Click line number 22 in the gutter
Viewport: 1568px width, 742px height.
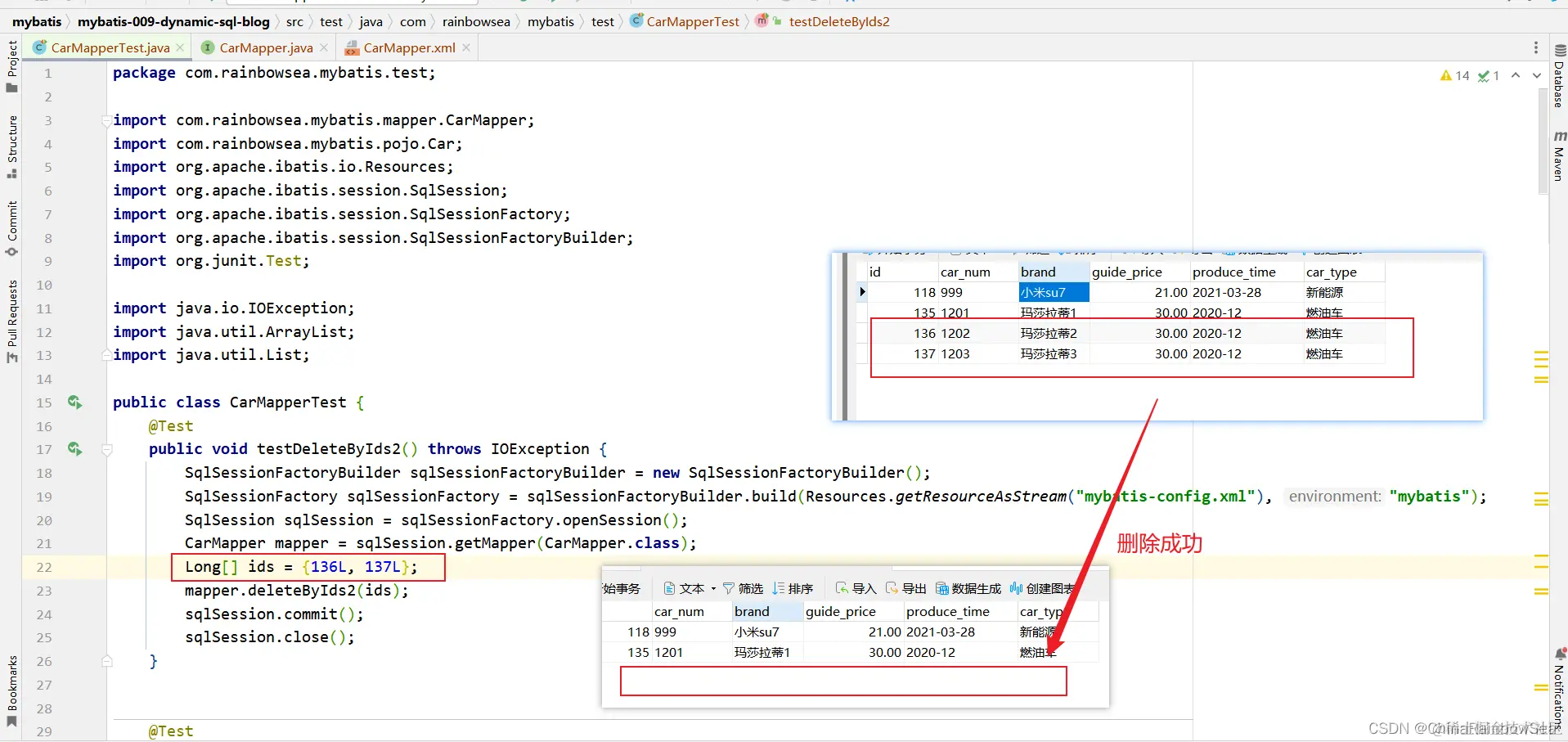click(43, 568)
